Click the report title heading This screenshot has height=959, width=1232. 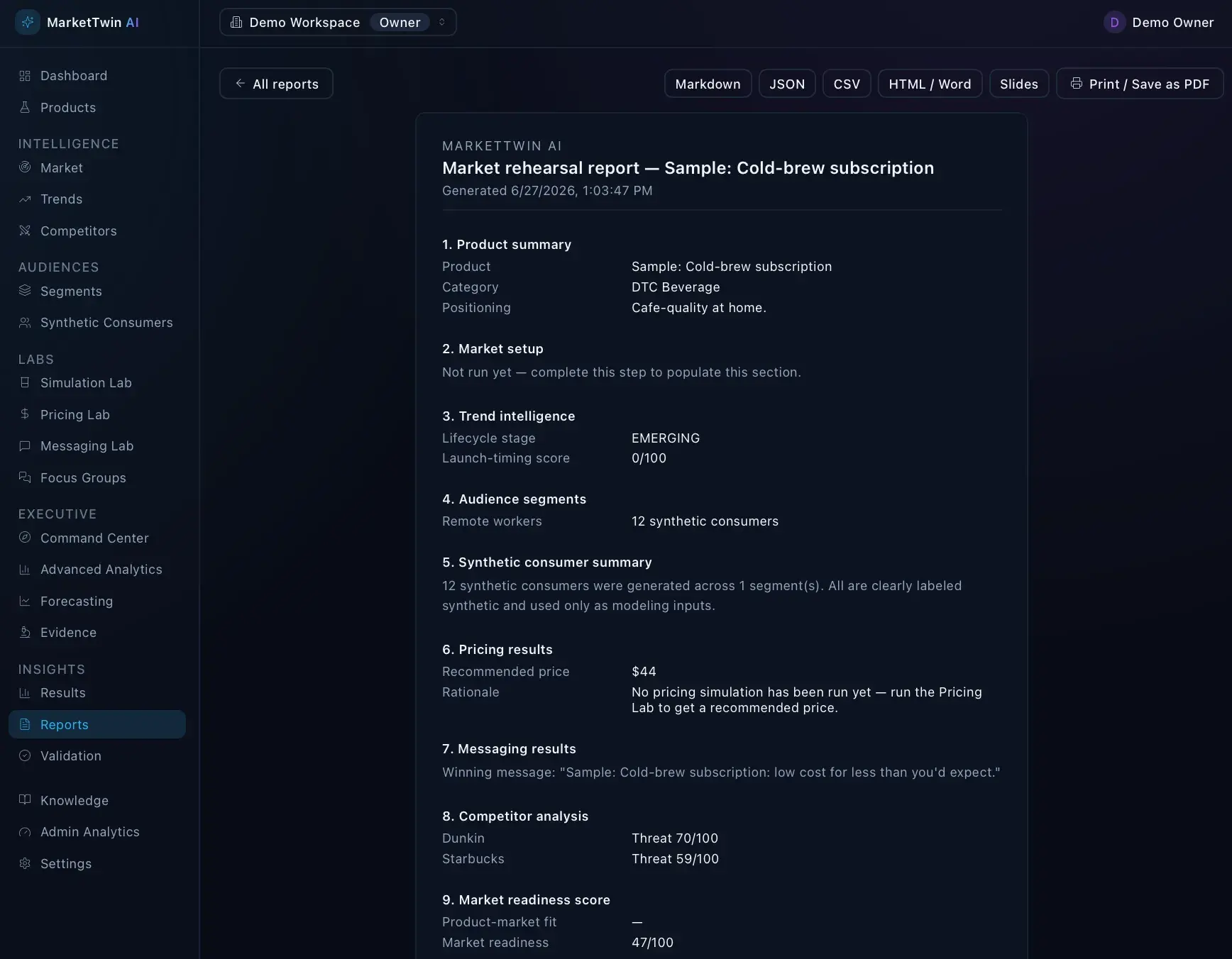(688, 168)
